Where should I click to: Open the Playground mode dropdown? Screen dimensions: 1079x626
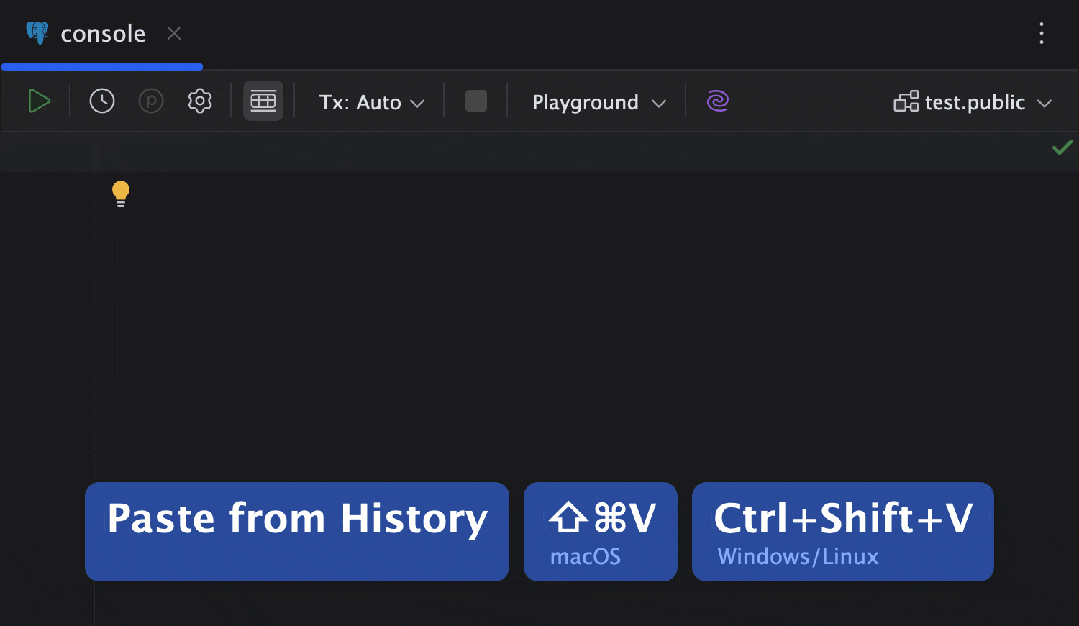[599, 102]
